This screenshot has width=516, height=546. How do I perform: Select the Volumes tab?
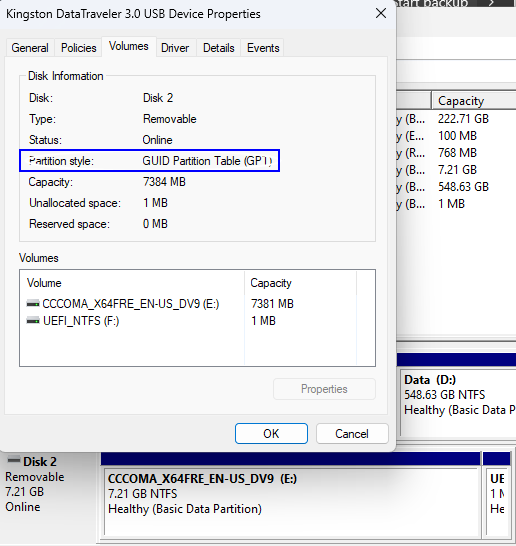coord(129,46)
